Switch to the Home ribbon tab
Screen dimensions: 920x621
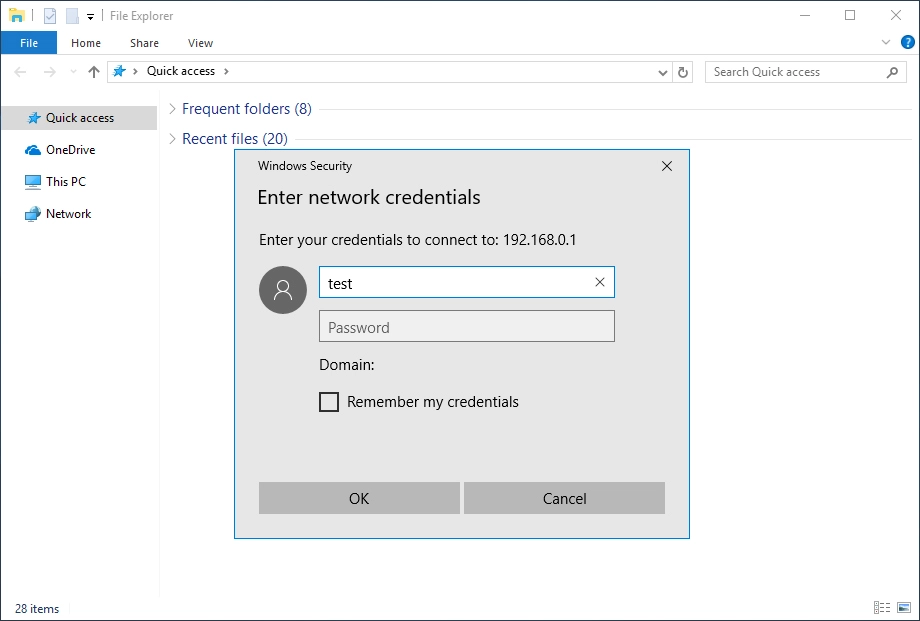(x=86, y=43)
